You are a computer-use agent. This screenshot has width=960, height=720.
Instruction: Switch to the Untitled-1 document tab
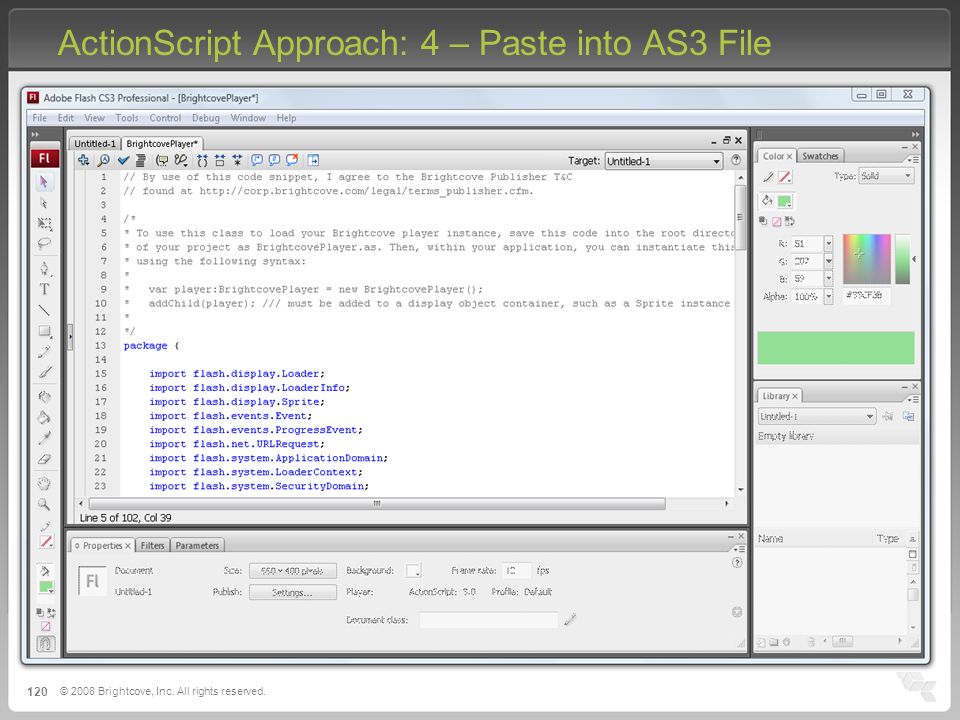click(x=95, y=144)
